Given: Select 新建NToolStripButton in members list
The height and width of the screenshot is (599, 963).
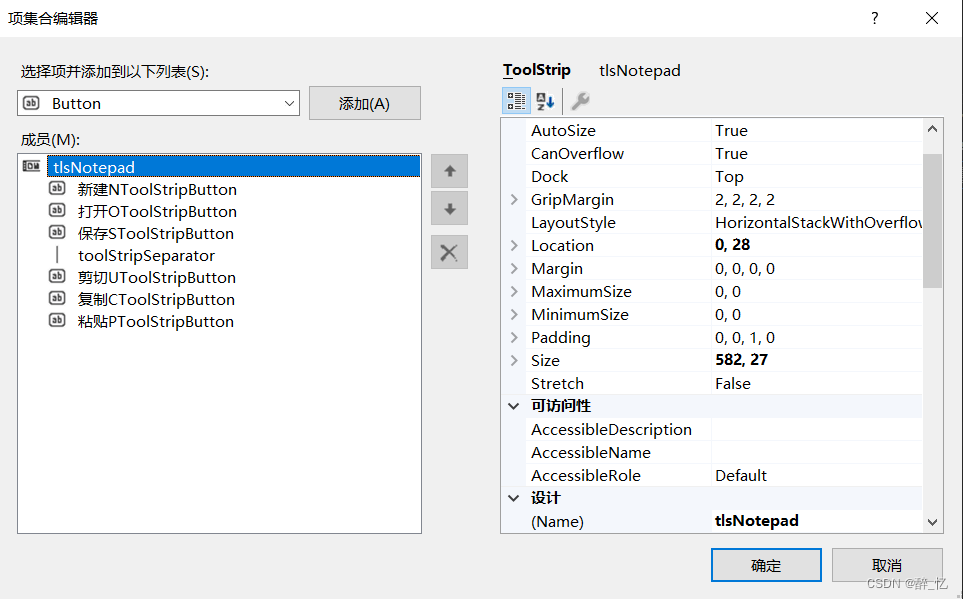Looking at the screenshot, I should click(x=157, y=190).
